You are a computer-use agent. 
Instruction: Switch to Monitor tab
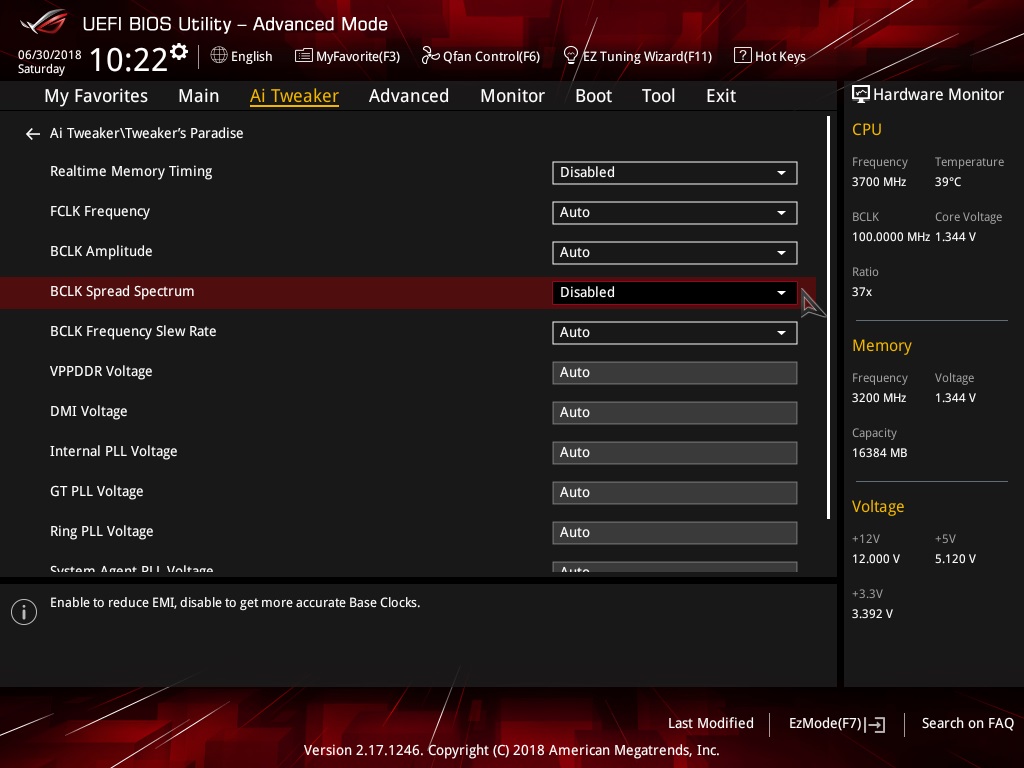click(512, 96)
